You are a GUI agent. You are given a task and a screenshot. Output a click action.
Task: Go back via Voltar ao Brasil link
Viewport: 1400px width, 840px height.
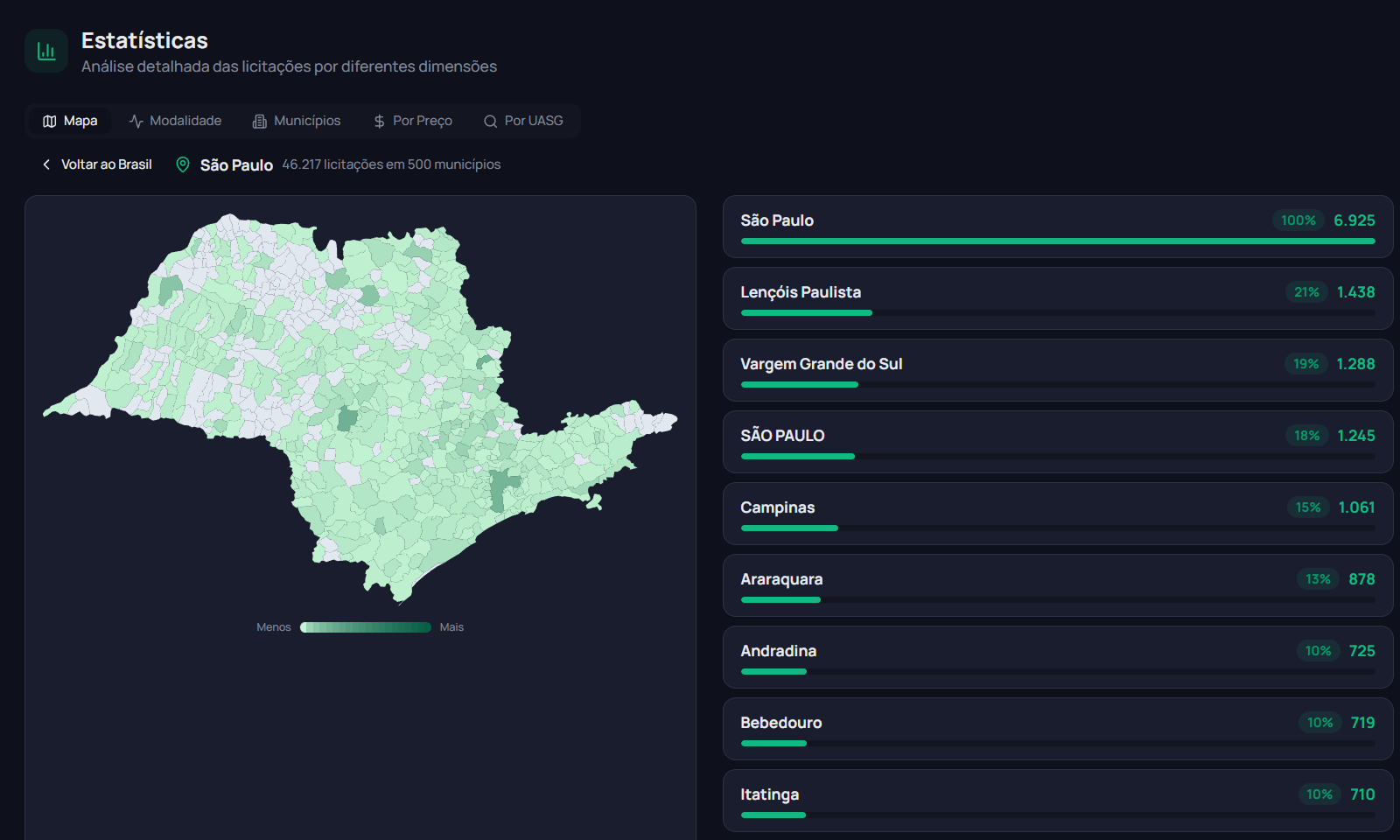coord(96,164)
